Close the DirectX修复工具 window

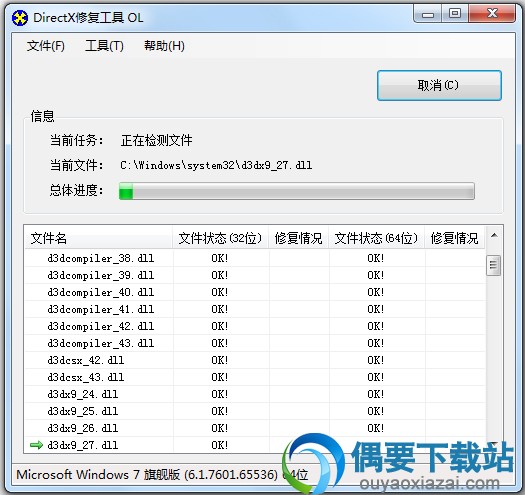(x=492, y=14)
